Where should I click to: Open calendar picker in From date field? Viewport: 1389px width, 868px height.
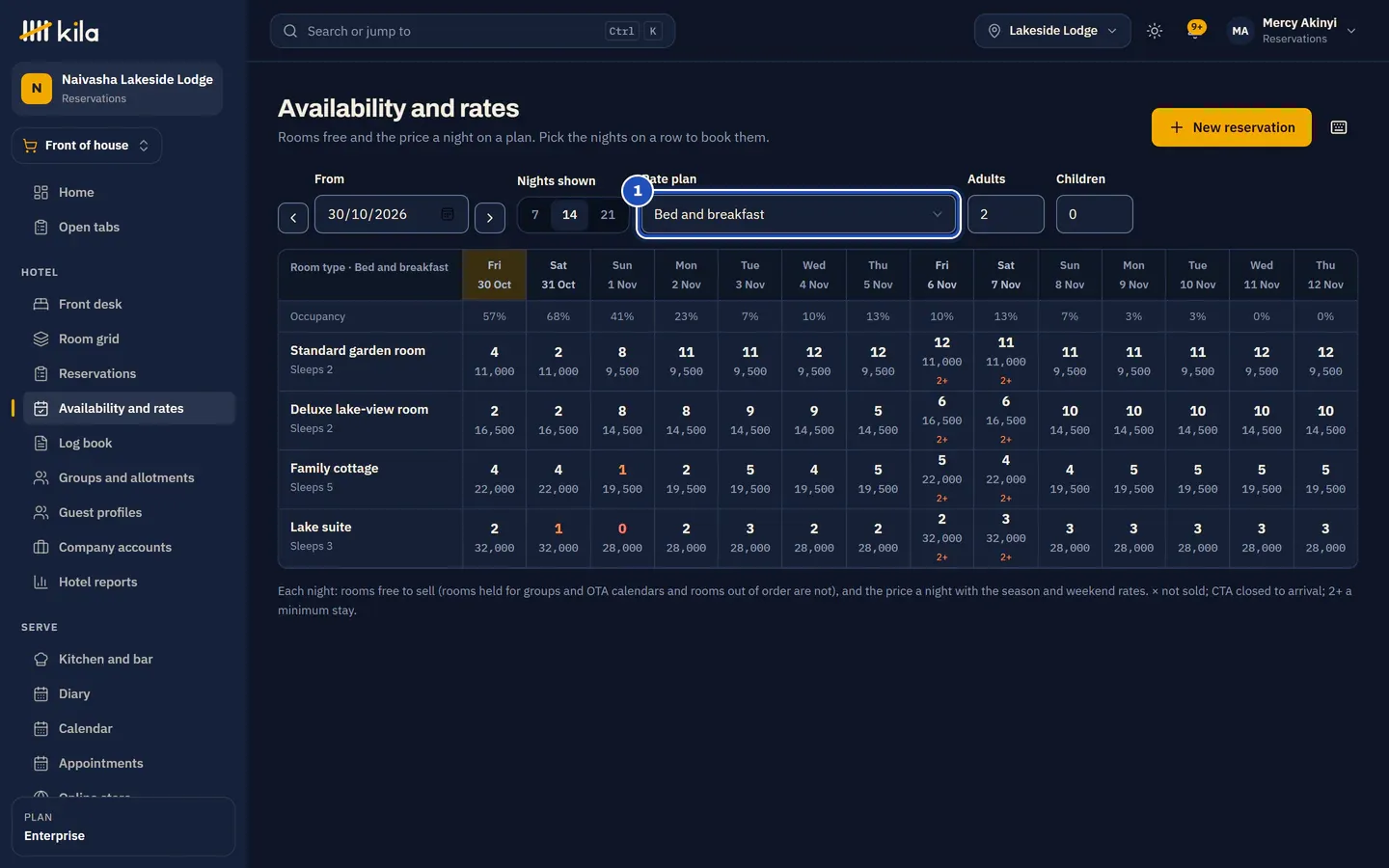click(x=448, y=214)
